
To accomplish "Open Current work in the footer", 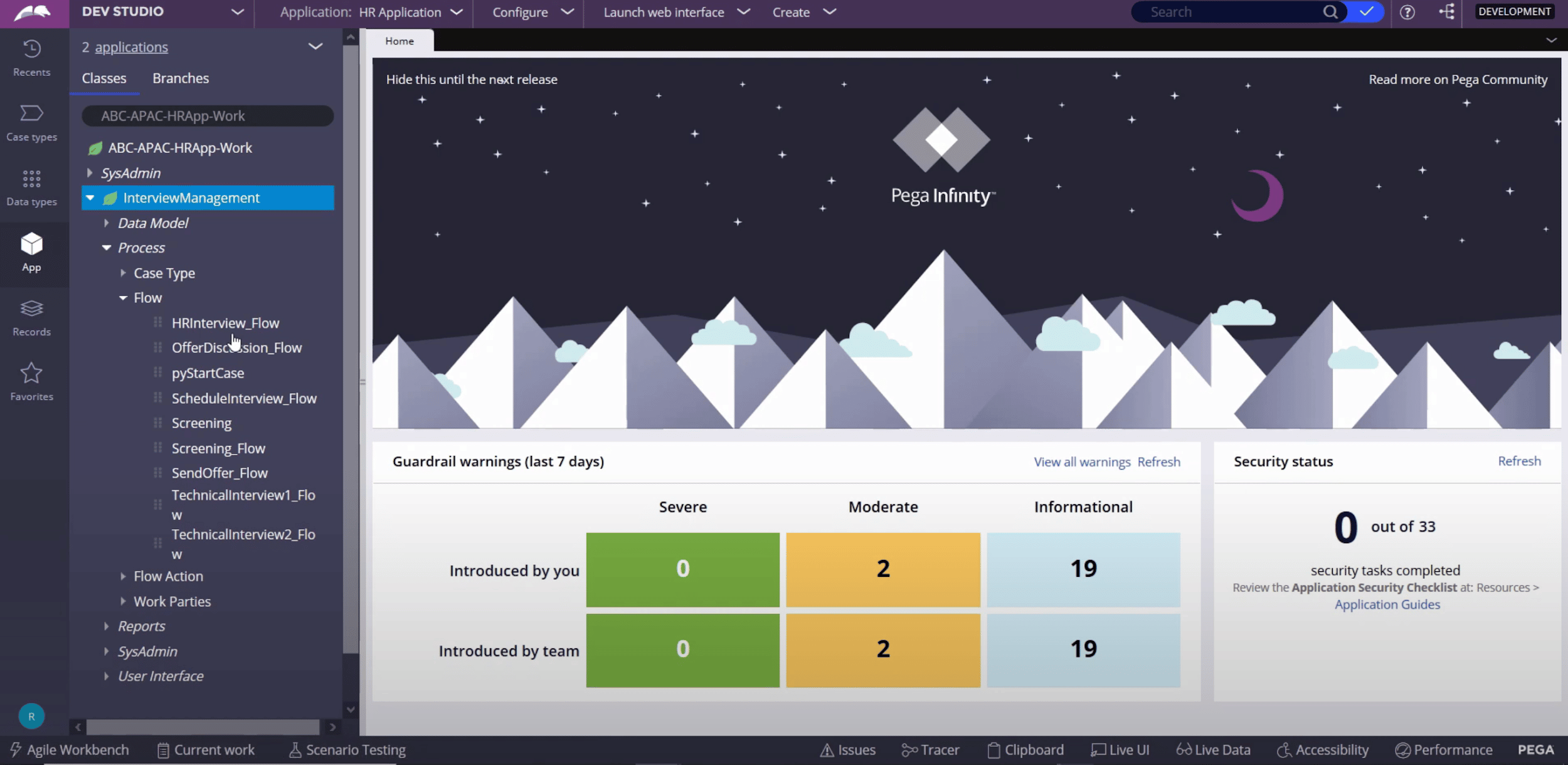I will pyautogui.click(x=206, y=750).
